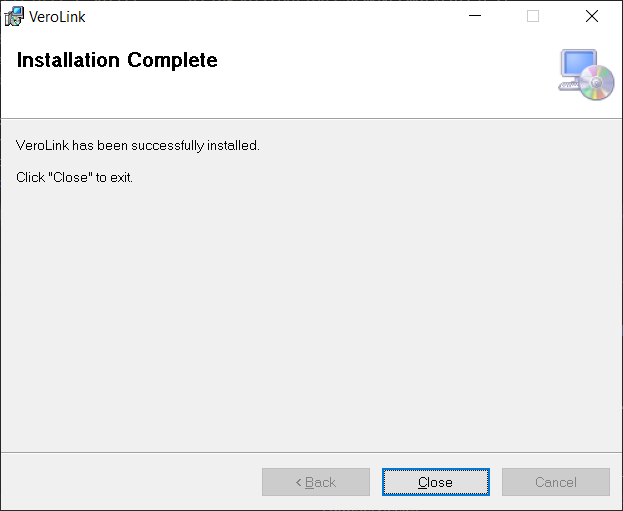Click the computer and disc setup graphic
Viewport: 623px width, 511px height.
[x=585, y=74]
